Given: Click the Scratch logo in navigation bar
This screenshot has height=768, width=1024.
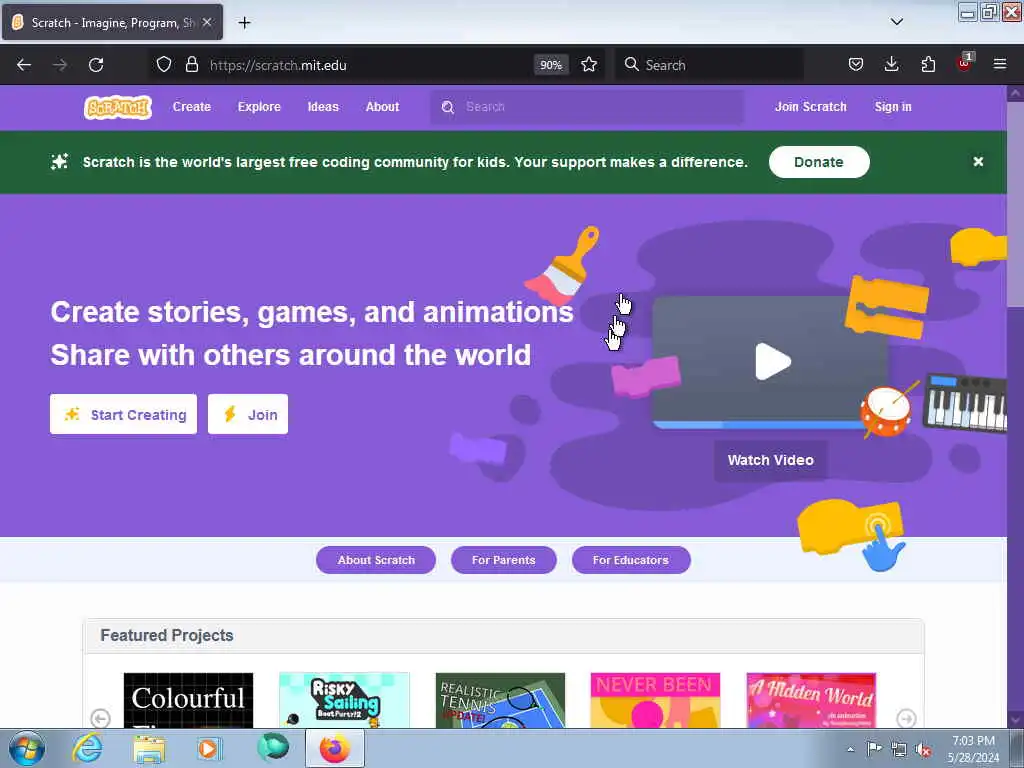Looking at the screenshot, I should coord(118,107).
